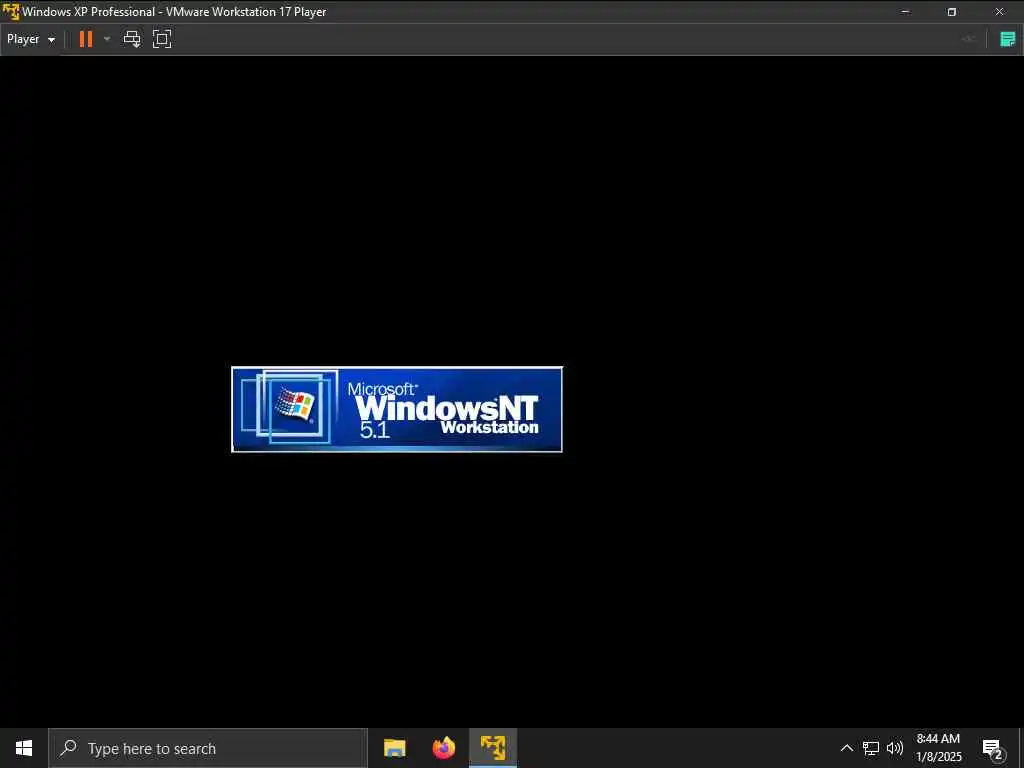Image resolution: width=1024 pixels, height=768 pixels.
Task: Show hidden system tray icons
Action: 846,748
